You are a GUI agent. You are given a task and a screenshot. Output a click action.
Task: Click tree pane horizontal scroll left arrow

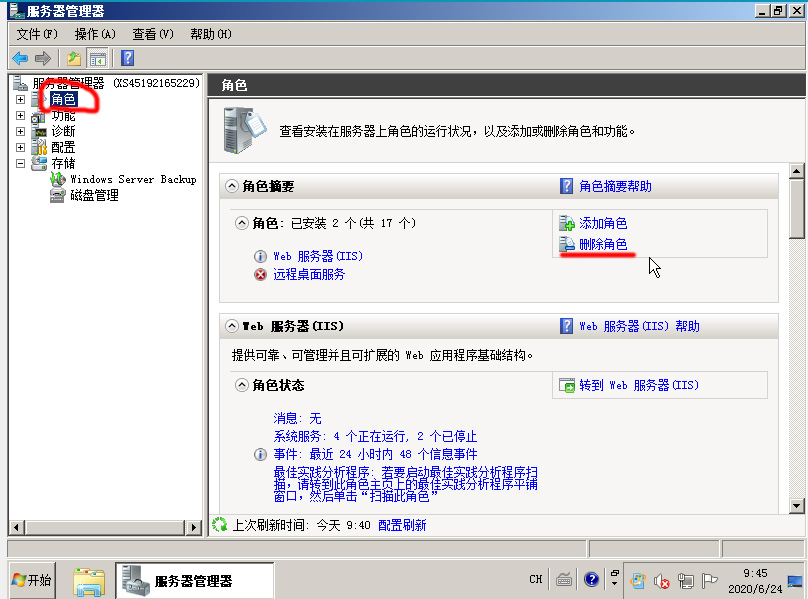17,527
